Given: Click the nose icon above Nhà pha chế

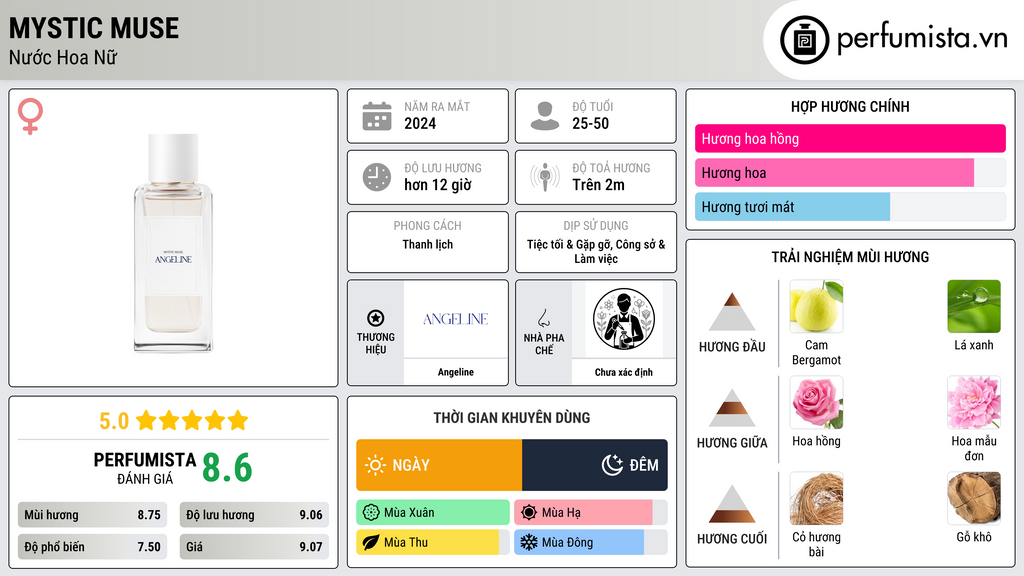Looking at the screenshot, I should [x=543, y=318].
